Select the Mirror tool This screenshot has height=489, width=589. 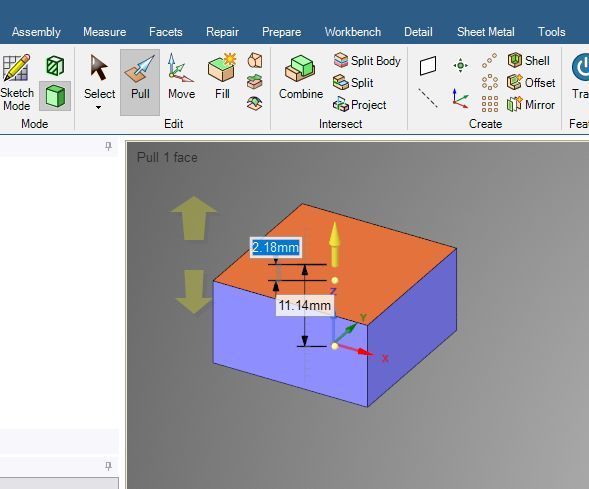(531, 104)
